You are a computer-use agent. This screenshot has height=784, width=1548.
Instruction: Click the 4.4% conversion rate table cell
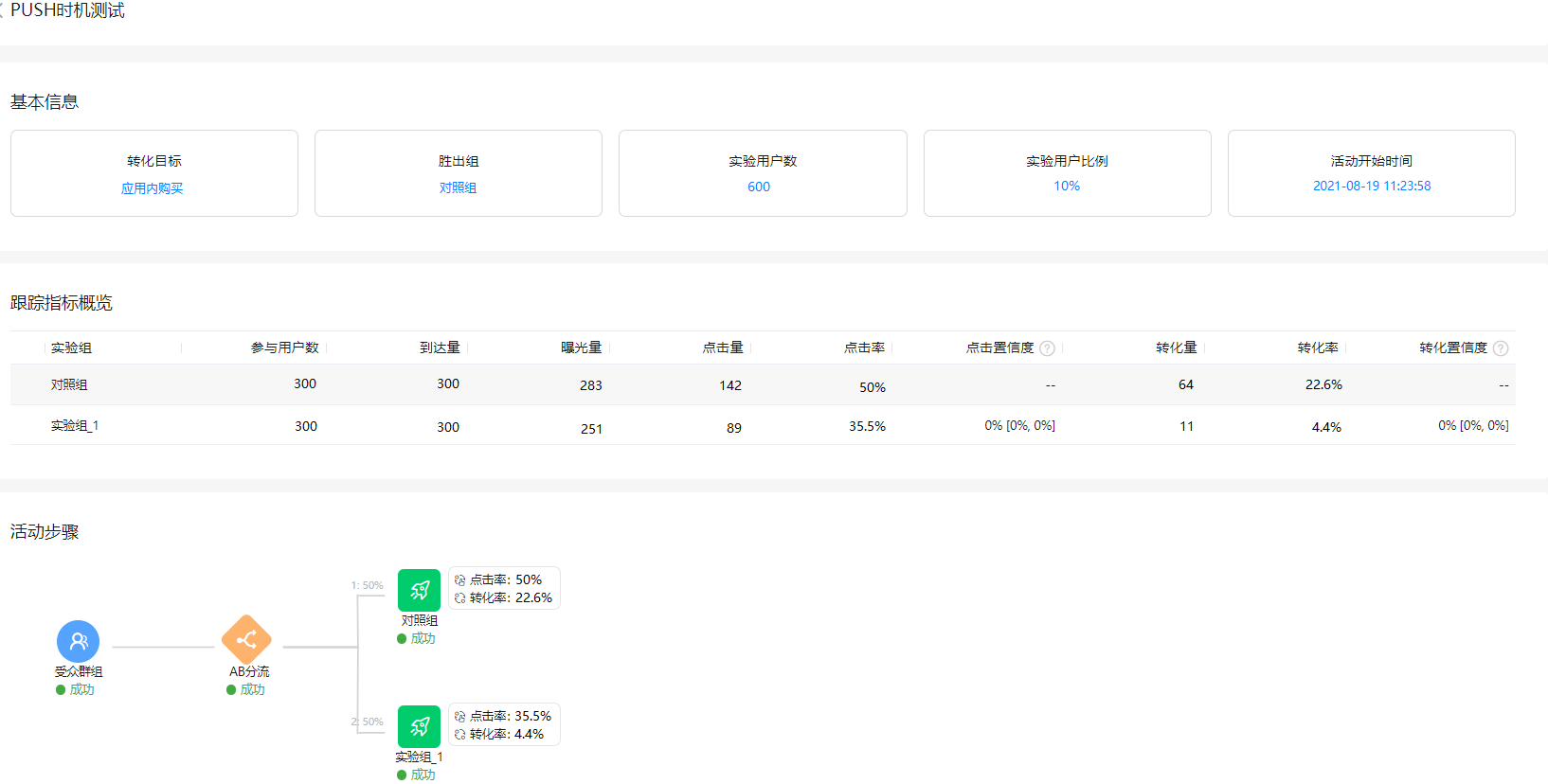1326,427
